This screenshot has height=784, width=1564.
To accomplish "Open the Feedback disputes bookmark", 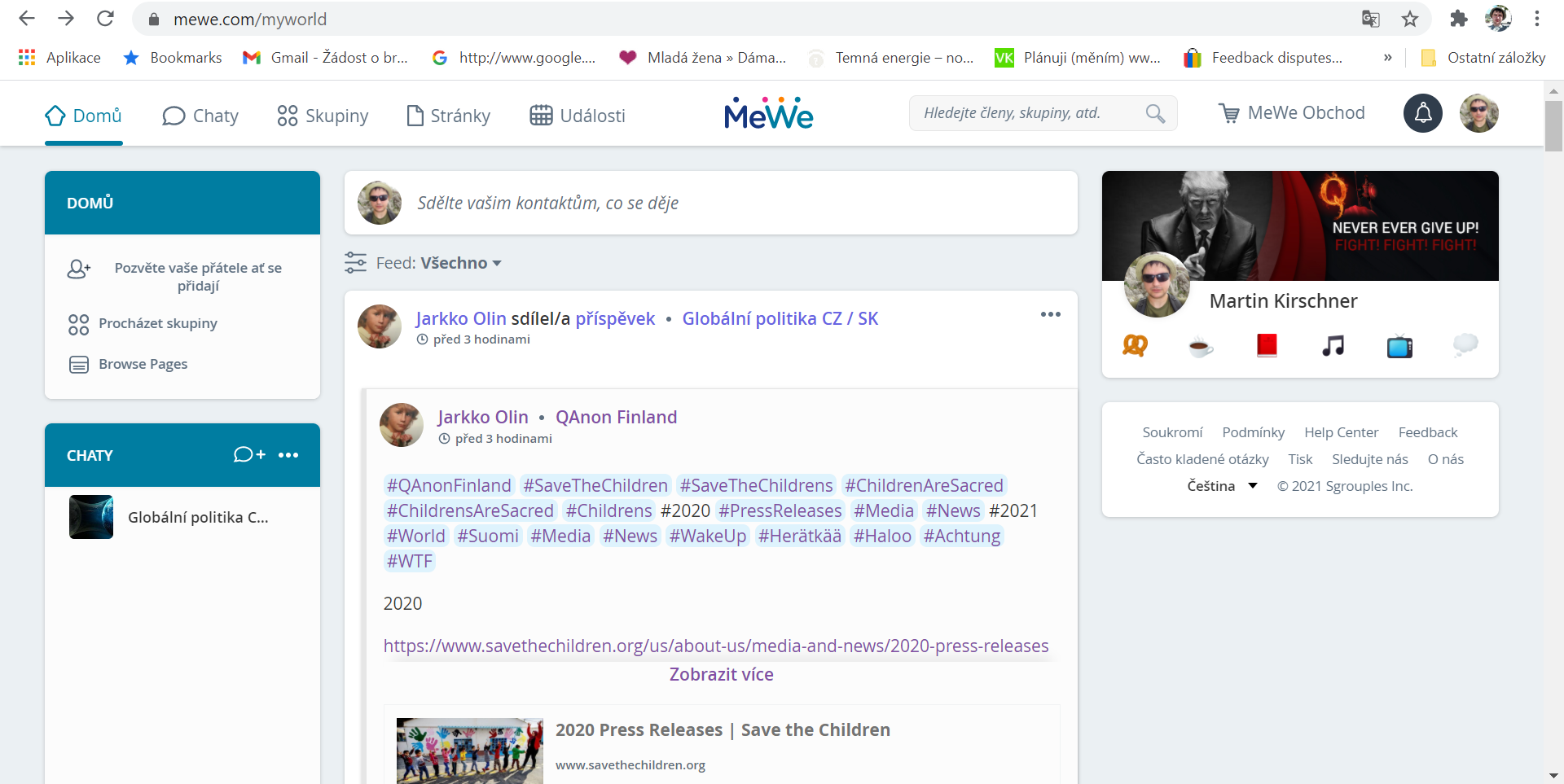I will [x=1263, y=58].
